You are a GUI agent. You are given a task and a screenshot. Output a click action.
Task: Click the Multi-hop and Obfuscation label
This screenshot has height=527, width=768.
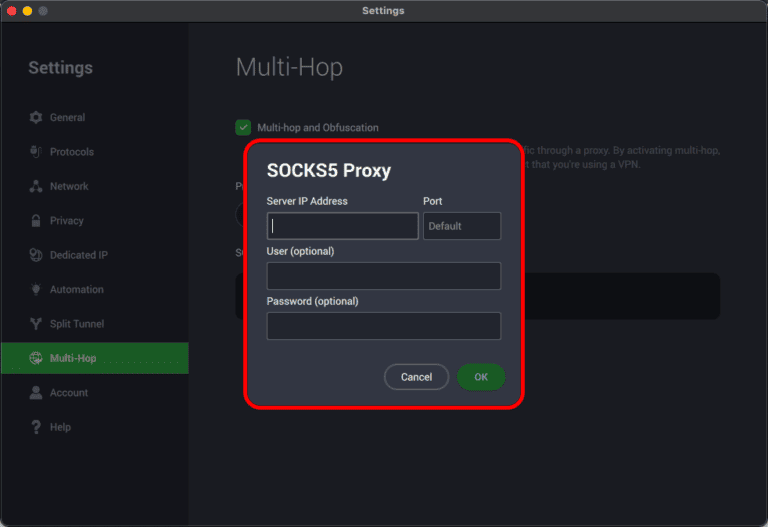(x=318, y=127)
